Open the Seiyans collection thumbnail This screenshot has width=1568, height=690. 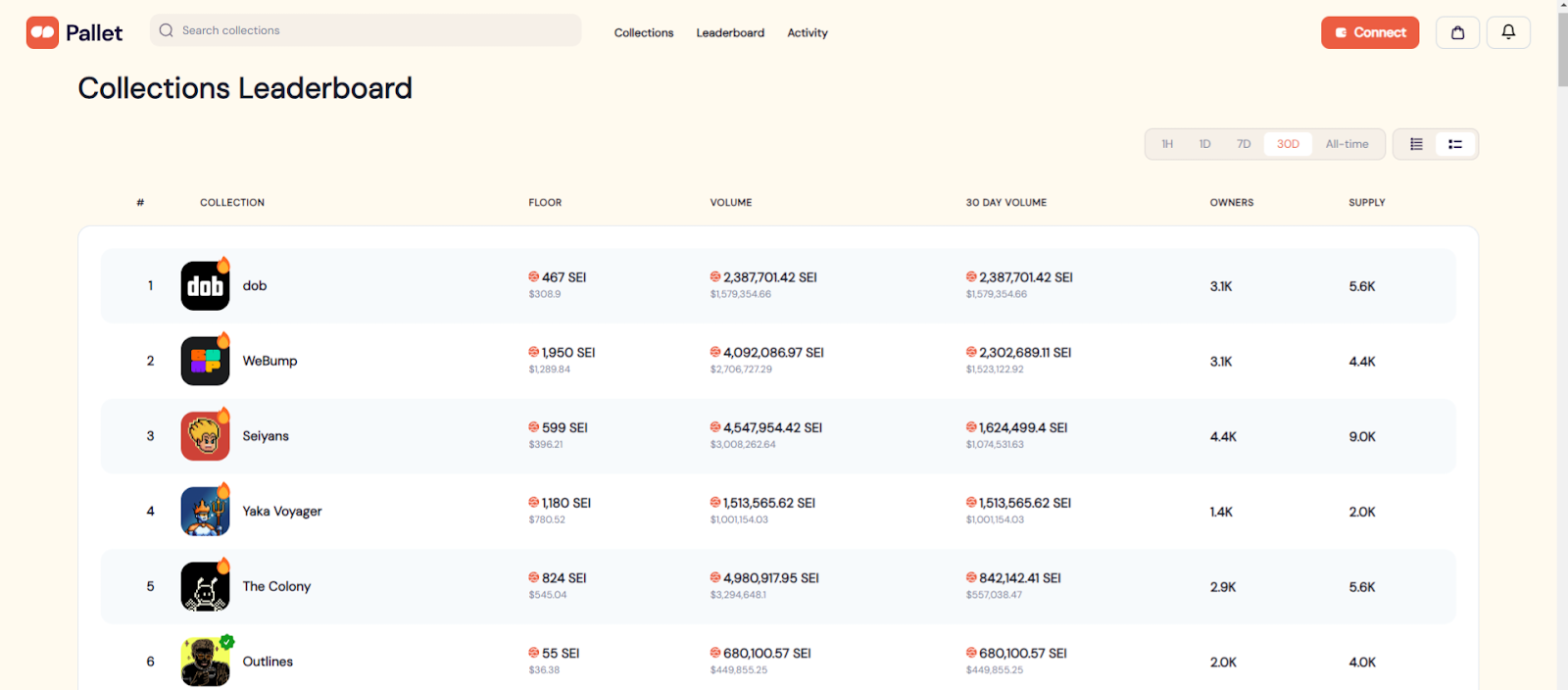click(x=205, y=436)
